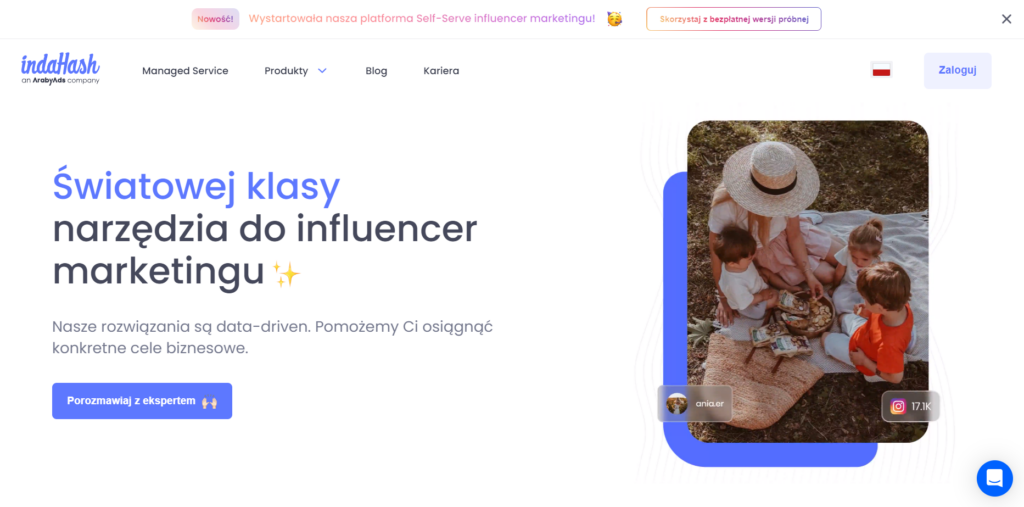Close the announcement banner with X

coord(1006,19)
